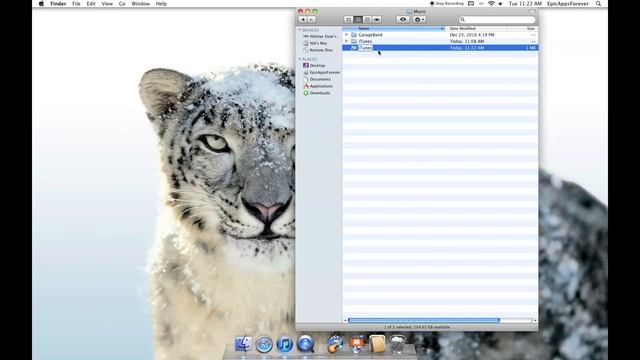Collapse the Places sidebar section
This screenshot has width=640, height=360.
(300, 60)
